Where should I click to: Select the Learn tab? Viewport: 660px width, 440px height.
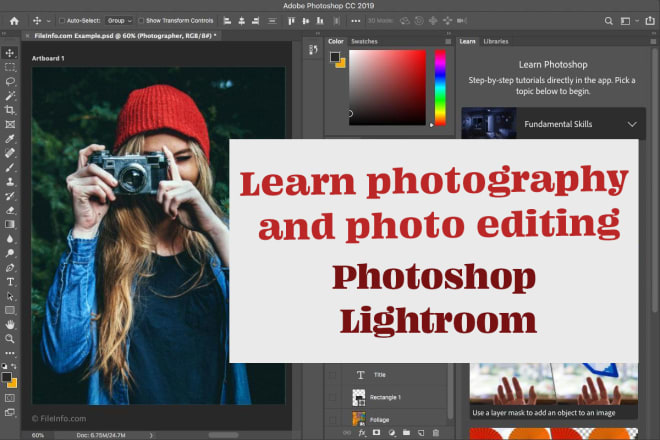point(467,41)
